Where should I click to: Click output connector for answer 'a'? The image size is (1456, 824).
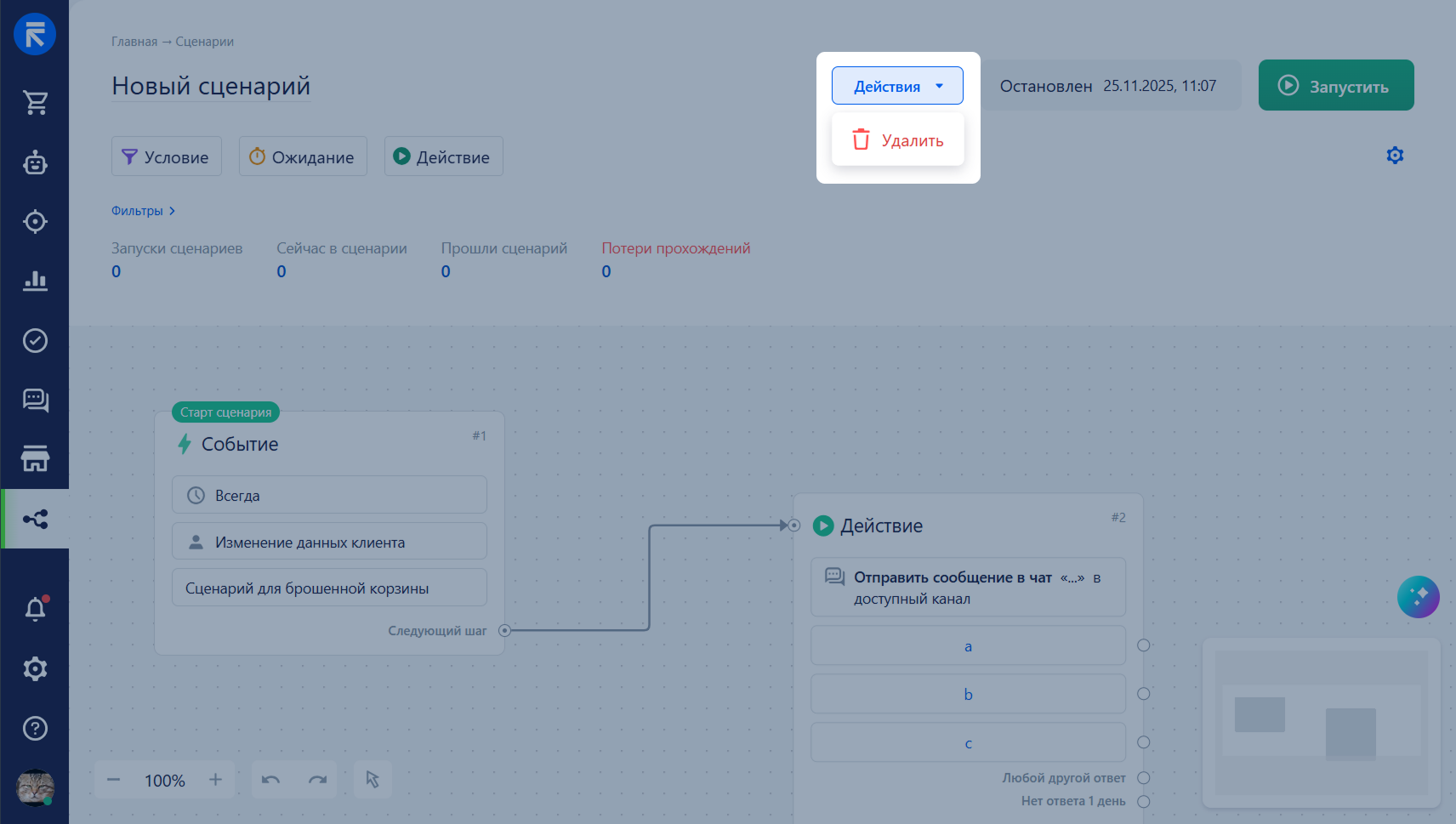pyautogui.click(x=1144, y=645)
